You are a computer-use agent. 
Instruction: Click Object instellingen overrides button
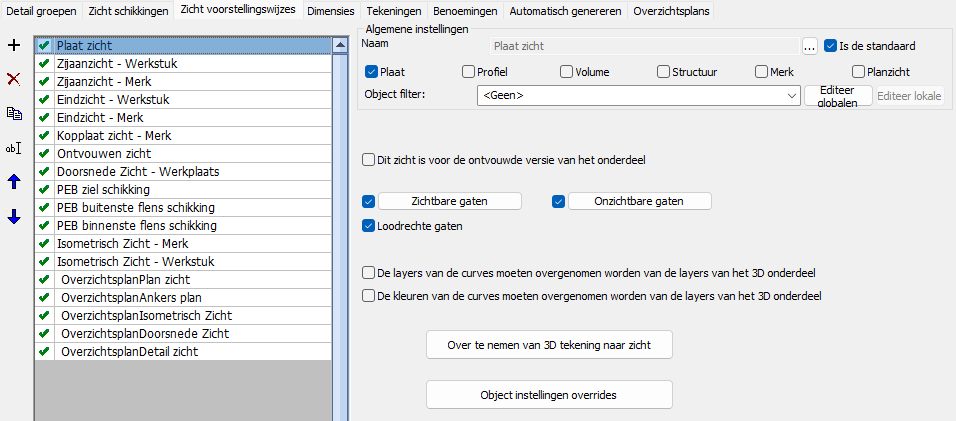click(x=548, y=395)
